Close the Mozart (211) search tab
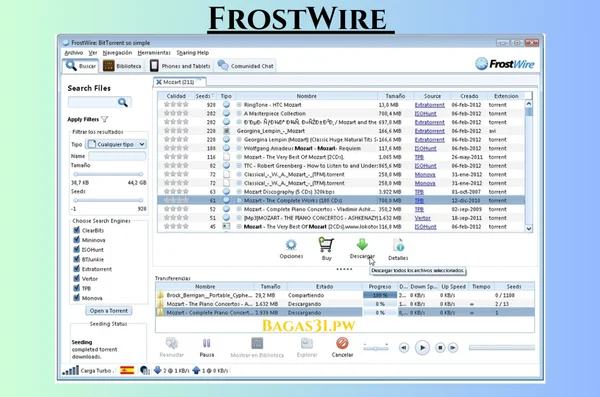Image resolution: width=600 pixels, height=397 pixels. coord(159,82)
